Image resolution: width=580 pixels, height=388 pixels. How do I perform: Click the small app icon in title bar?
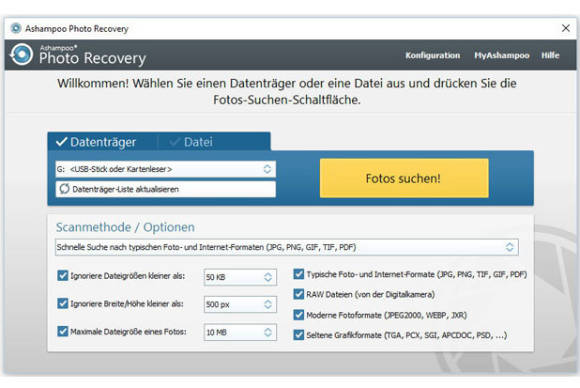coord(16,28)
